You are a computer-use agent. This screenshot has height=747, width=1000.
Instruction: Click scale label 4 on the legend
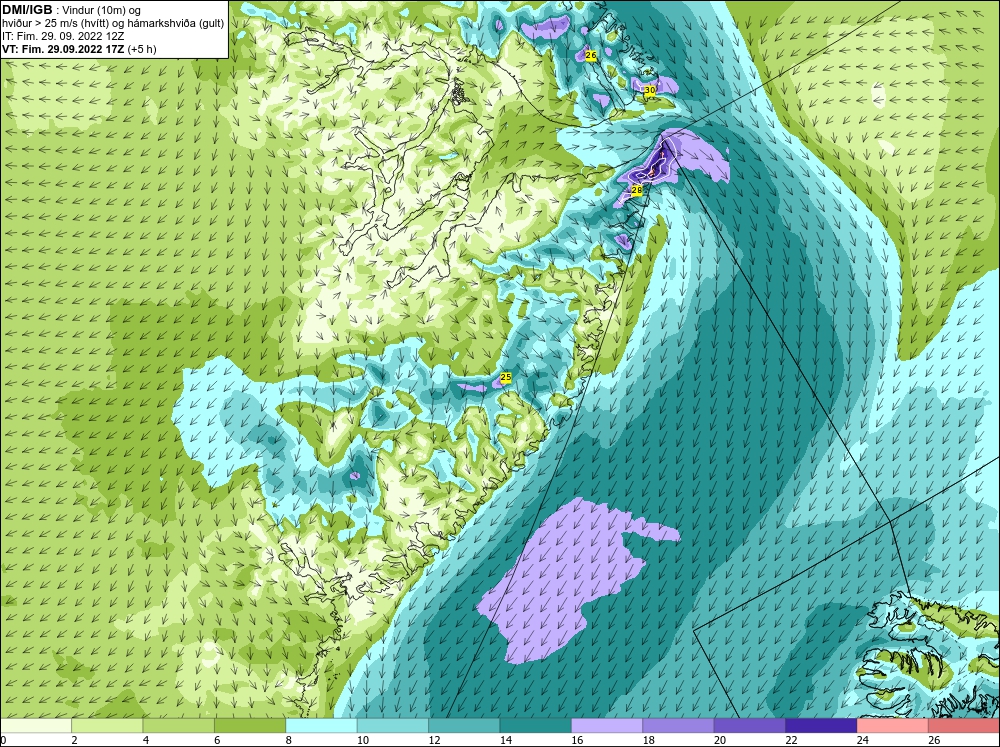coord(146,741)
